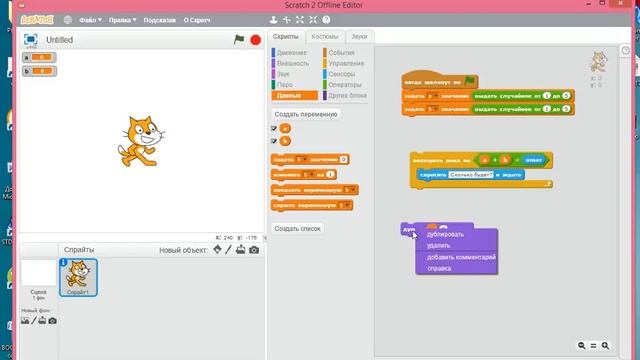This screenshot has width=640, height=360.
Task: Open the tips panel question mark at right edge
Action: [625, 51]
